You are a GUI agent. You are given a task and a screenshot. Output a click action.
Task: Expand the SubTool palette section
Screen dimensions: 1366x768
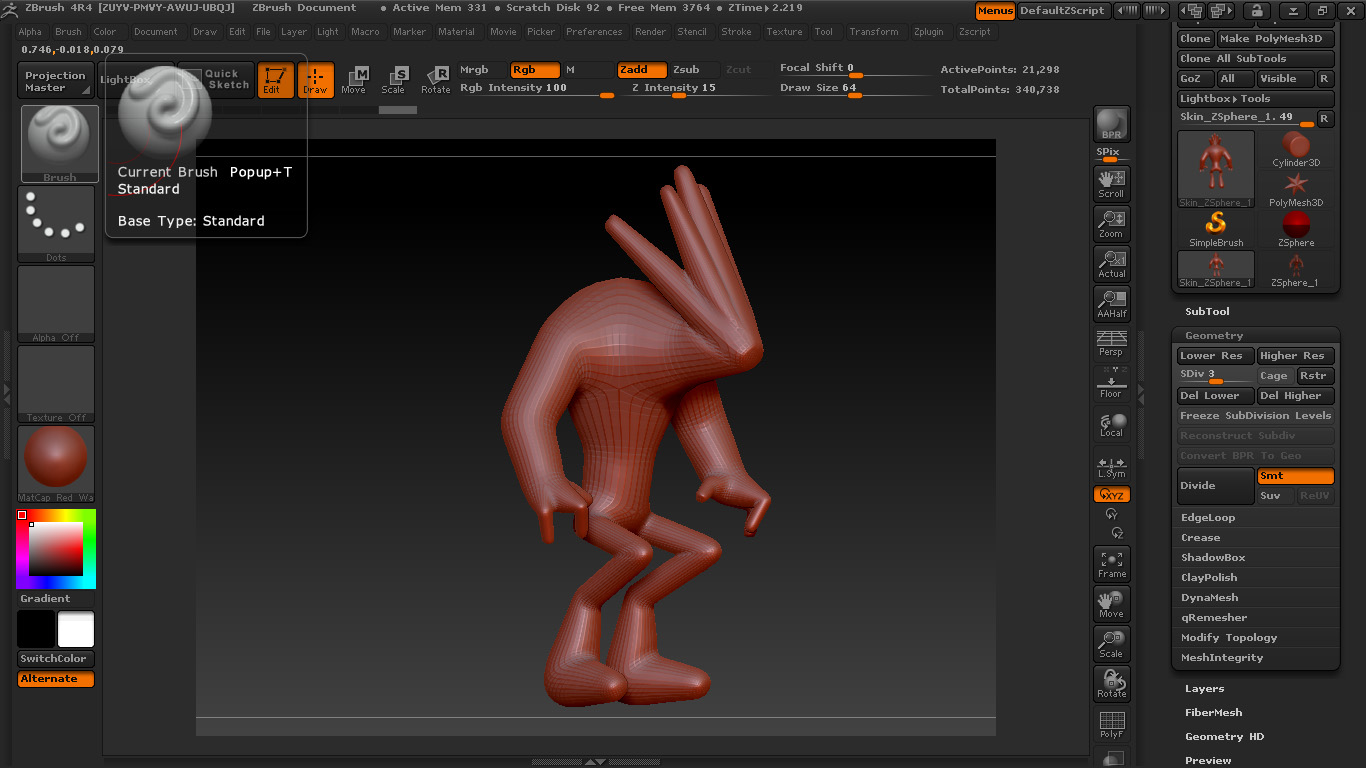click(x=1207, y=311)
